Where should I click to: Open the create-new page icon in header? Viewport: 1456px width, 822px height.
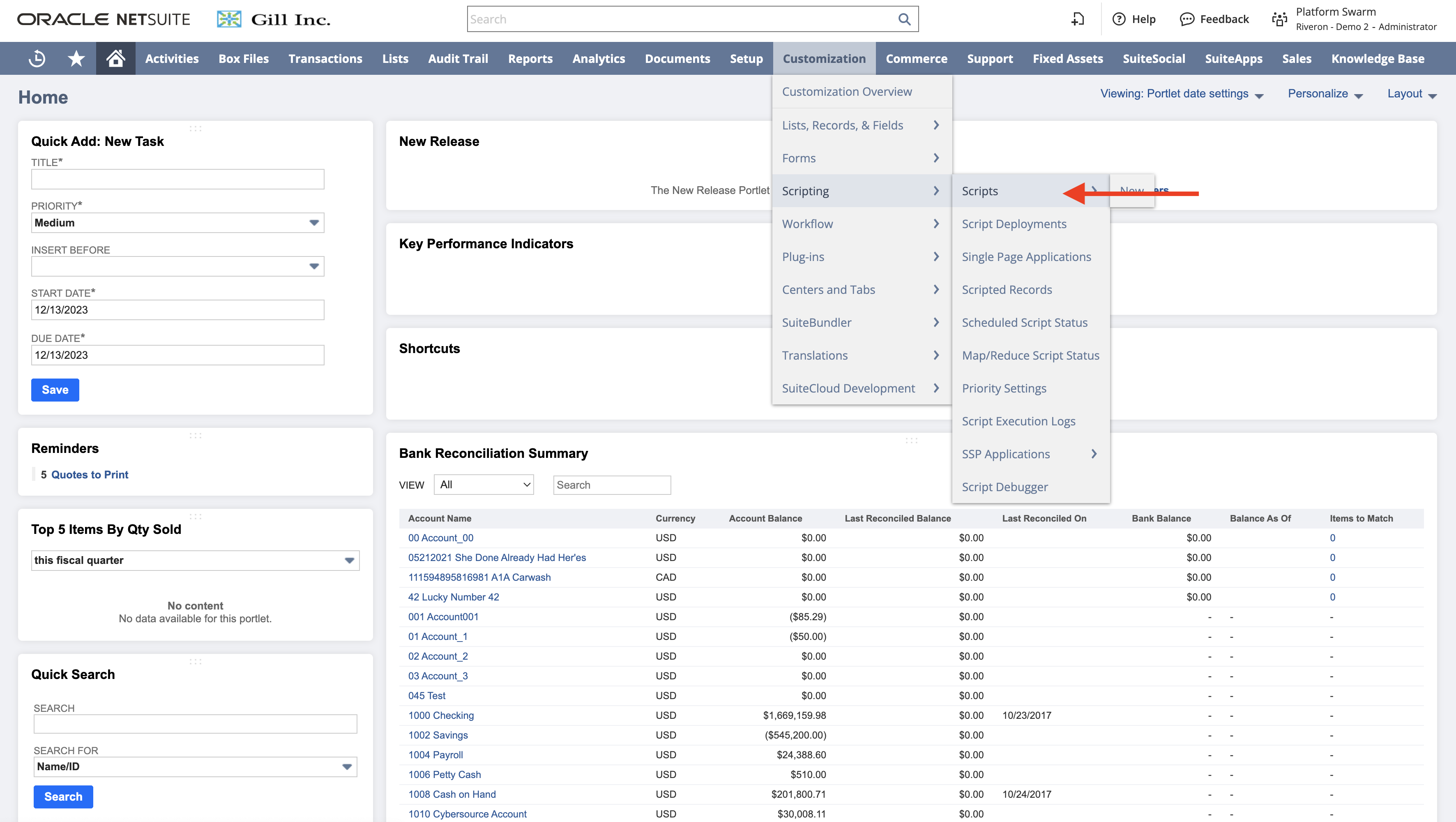[x=1078, y=19]
